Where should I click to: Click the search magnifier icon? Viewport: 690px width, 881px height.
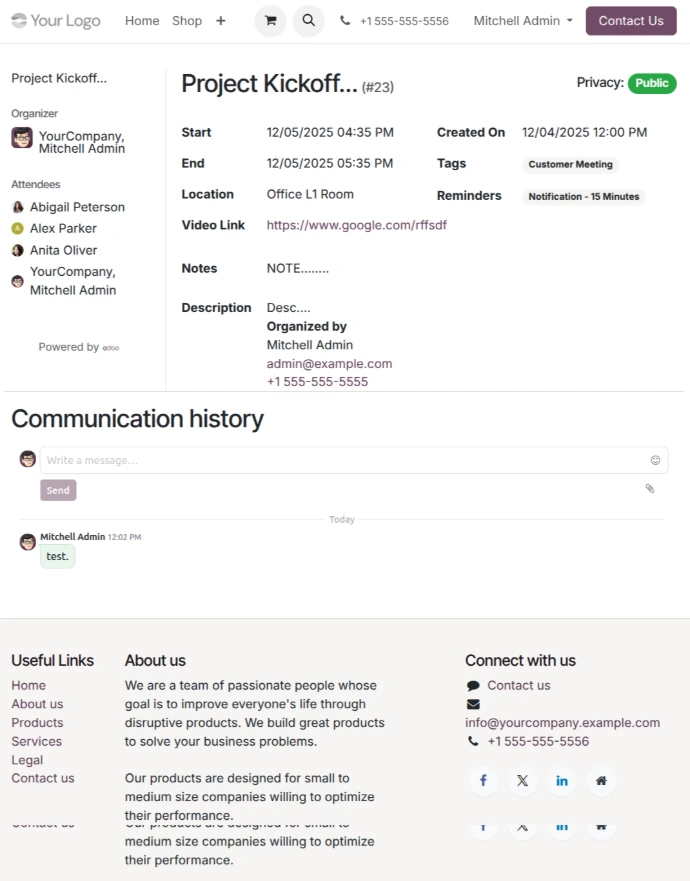coord(308,21)
